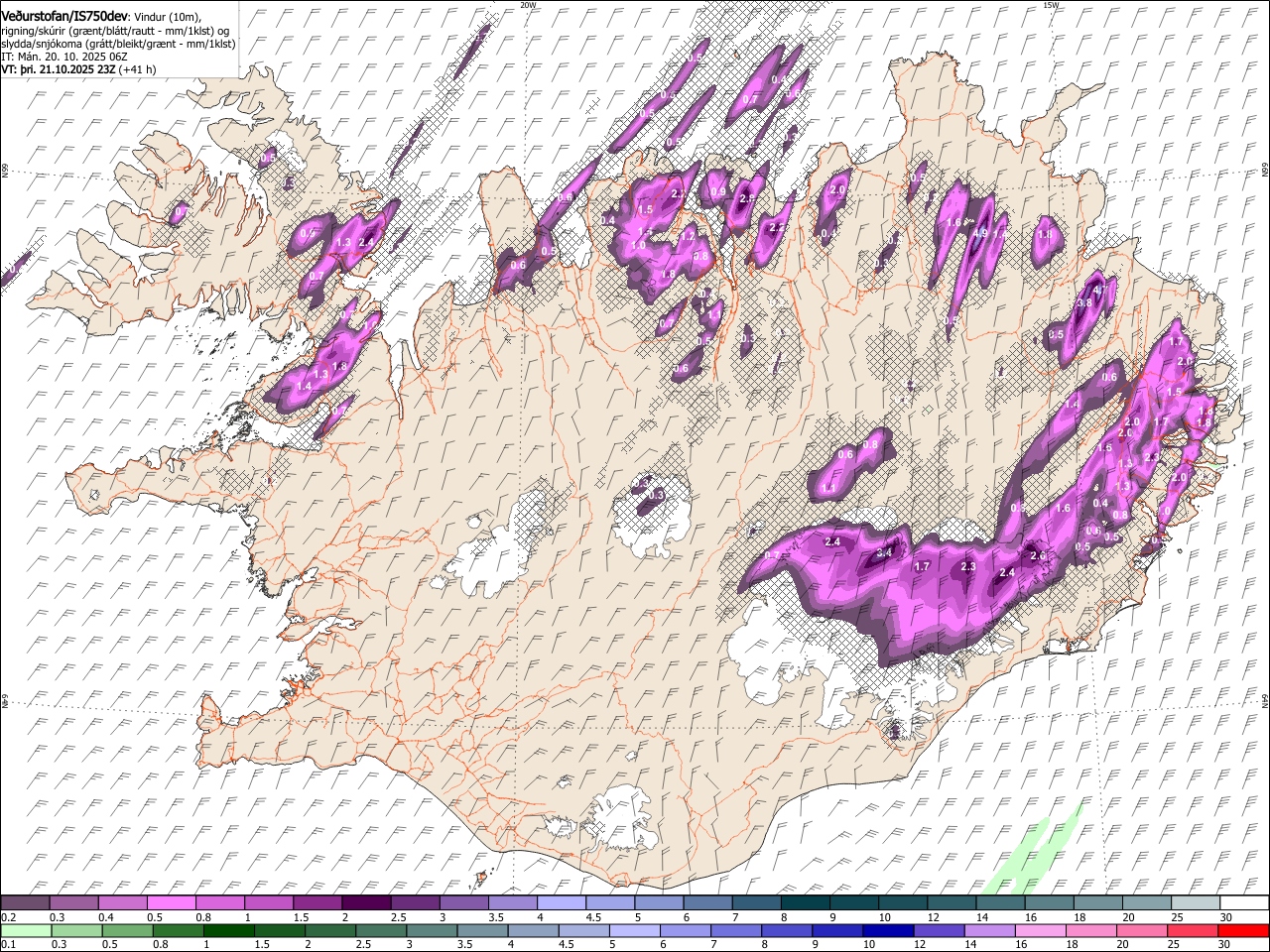The image size is (1270, 952).
Task: Click the 3.4 snowfall value on the map
Action: (885, 551)
